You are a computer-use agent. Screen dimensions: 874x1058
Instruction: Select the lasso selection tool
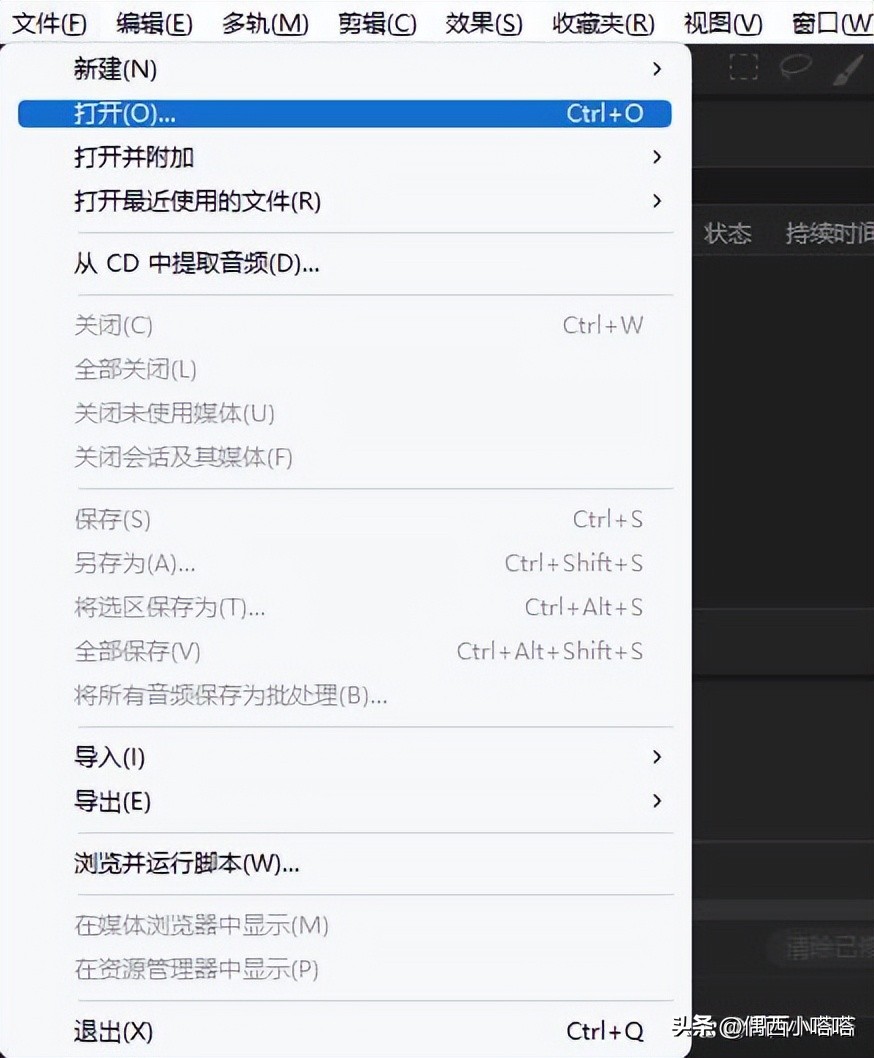pos(793,66)
